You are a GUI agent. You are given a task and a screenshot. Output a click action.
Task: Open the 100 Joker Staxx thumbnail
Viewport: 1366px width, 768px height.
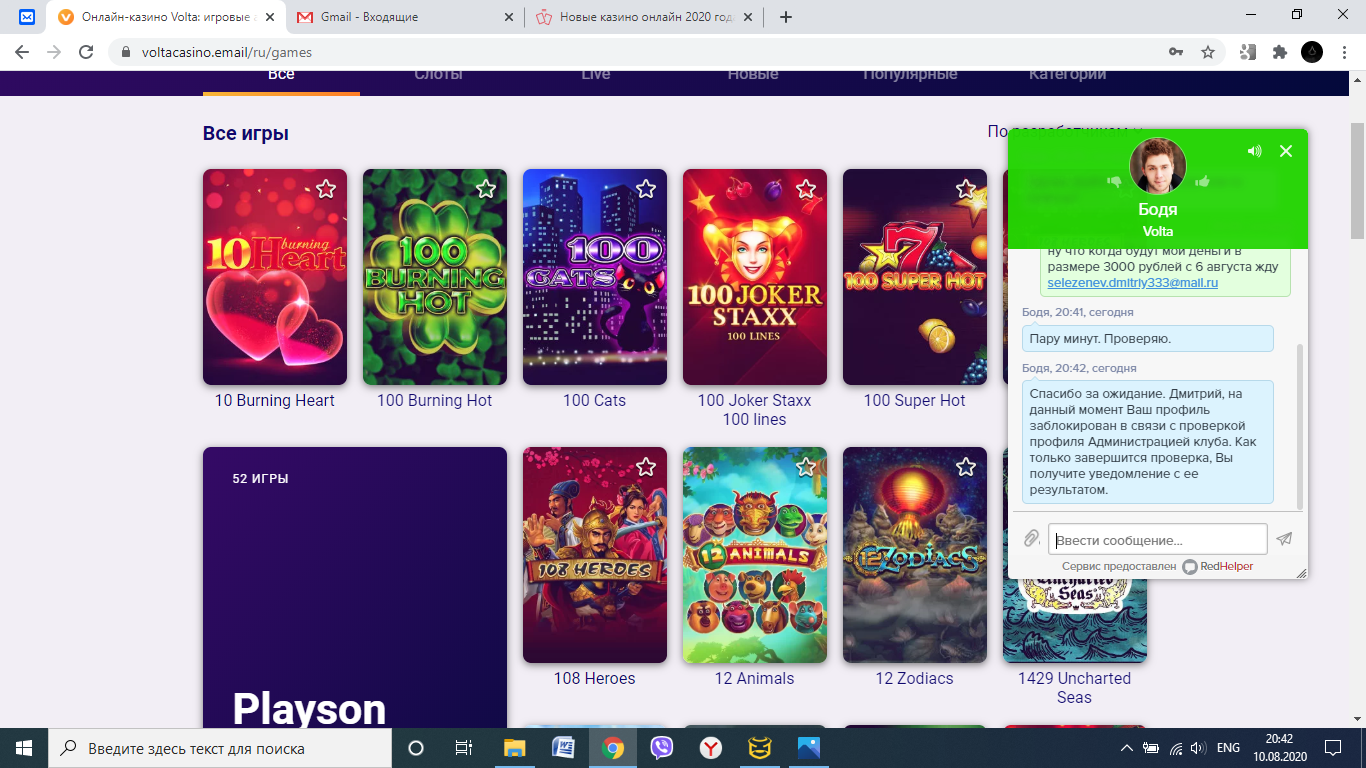(x=755, y=277)
